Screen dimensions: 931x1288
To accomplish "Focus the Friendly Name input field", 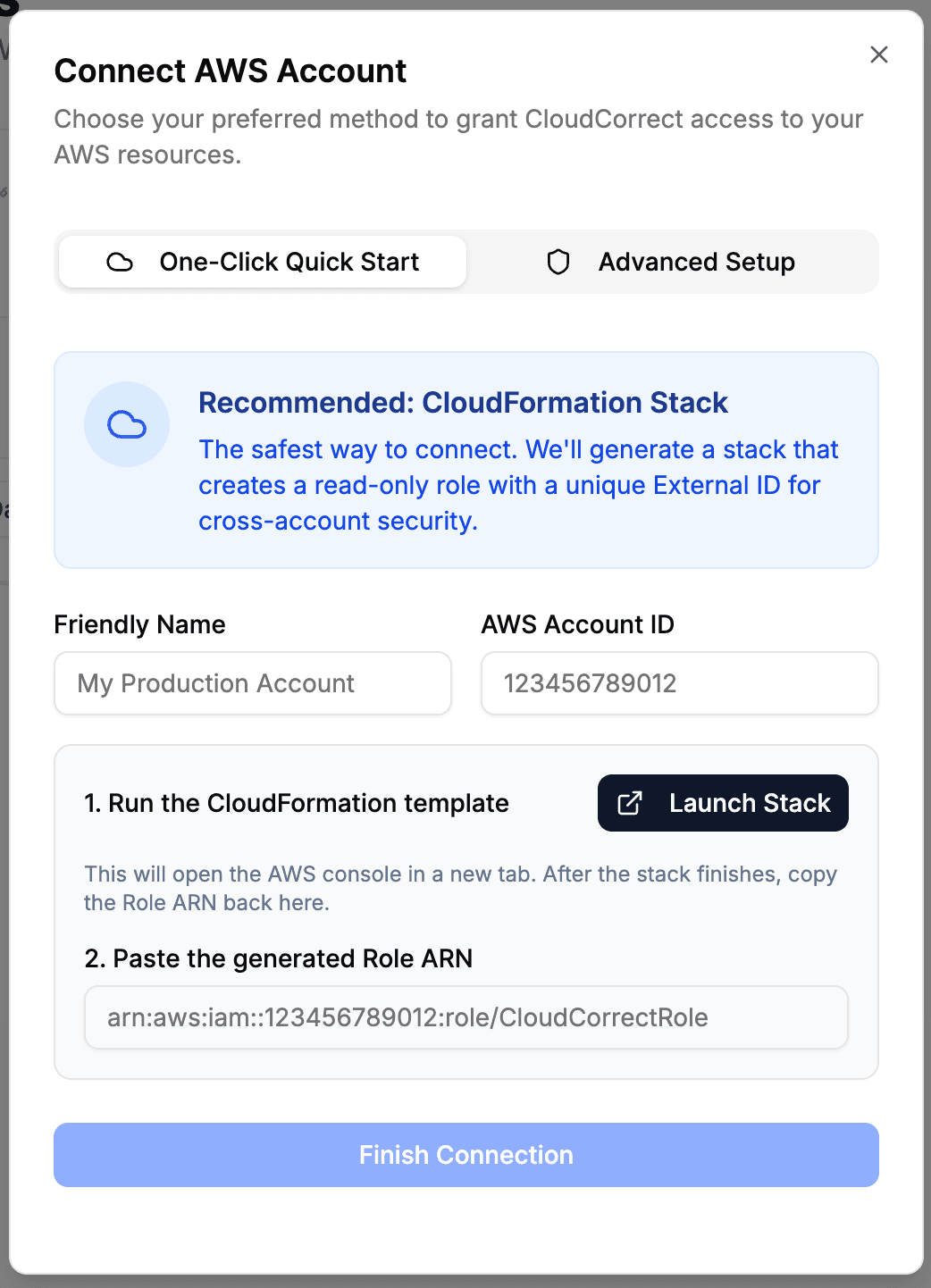I will pyautogui.click(x=253, y=683).
